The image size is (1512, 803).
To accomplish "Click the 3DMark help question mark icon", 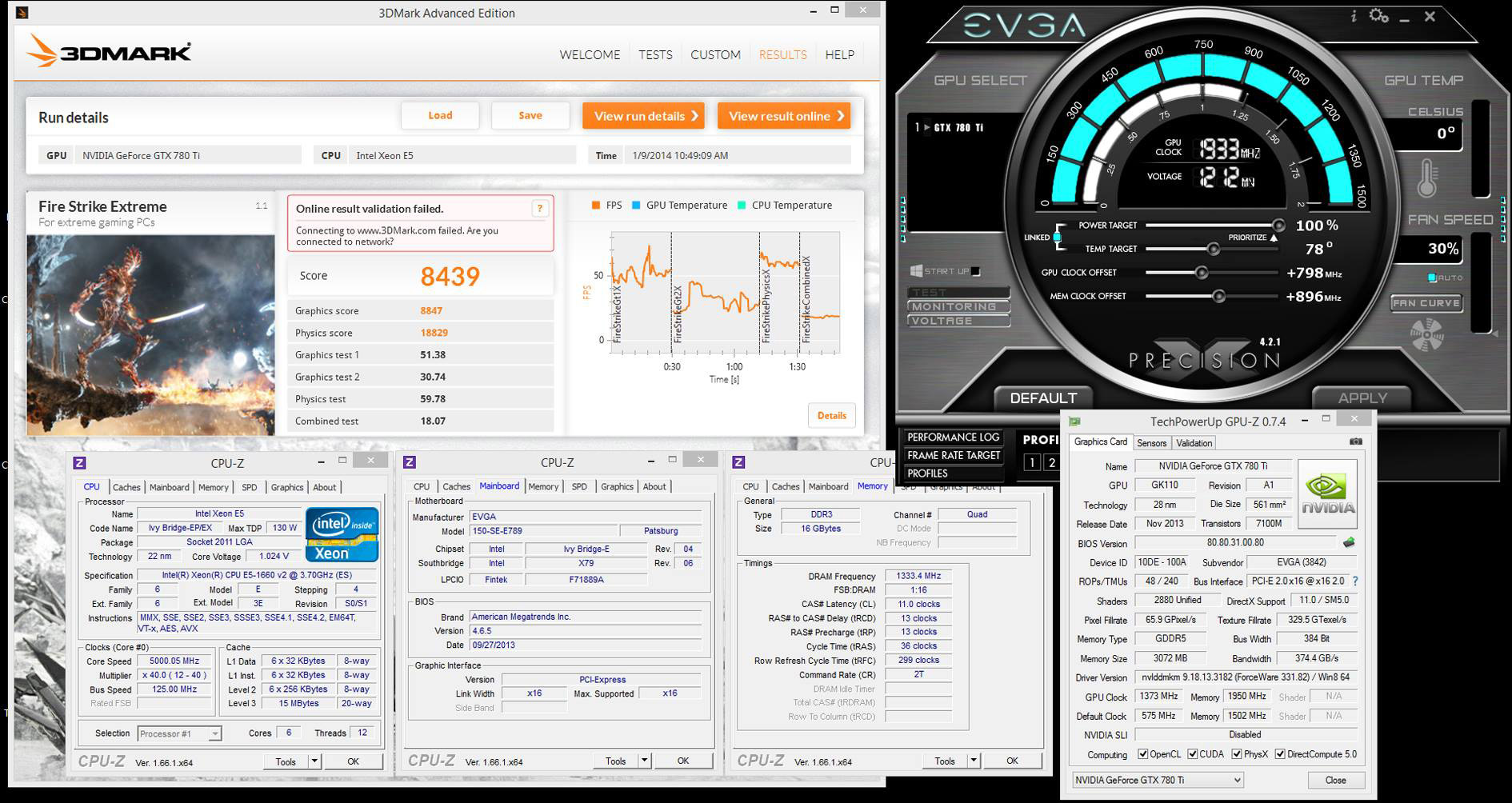I will click(x=540, y=209).
